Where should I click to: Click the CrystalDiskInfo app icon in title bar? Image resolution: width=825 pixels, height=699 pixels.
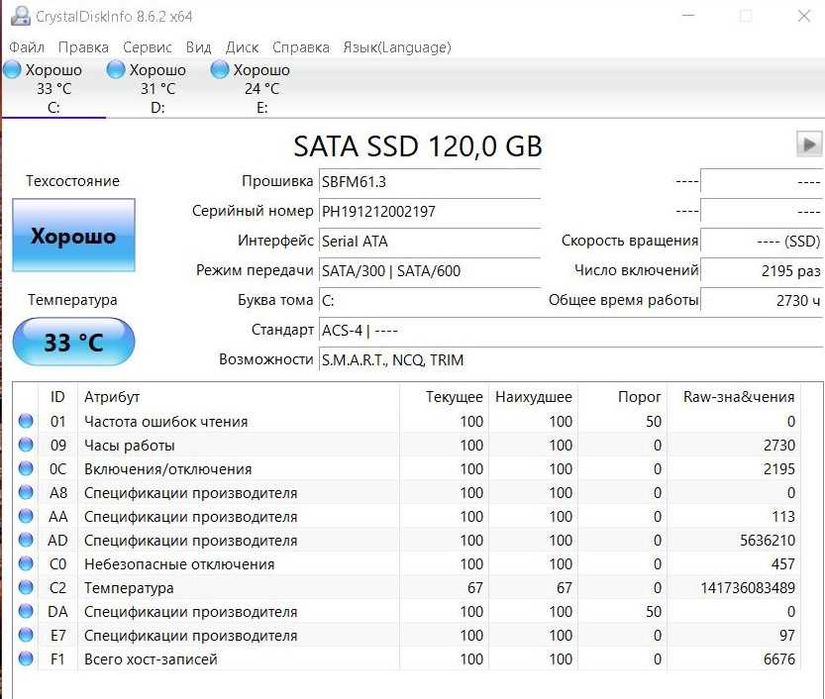(20, 17)
